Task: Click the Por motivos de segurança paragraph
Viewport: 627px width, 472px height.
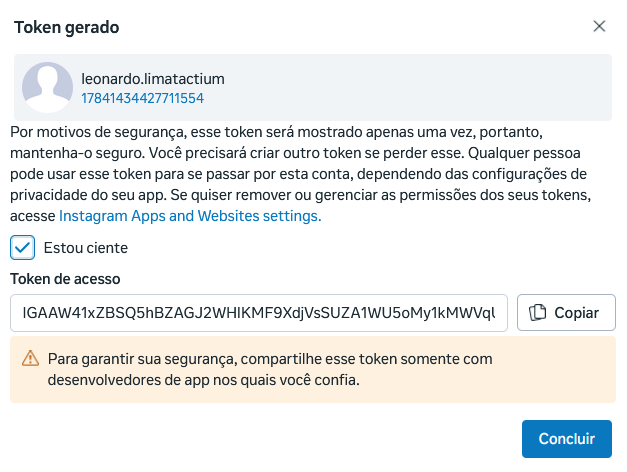Action: [300, 174]
